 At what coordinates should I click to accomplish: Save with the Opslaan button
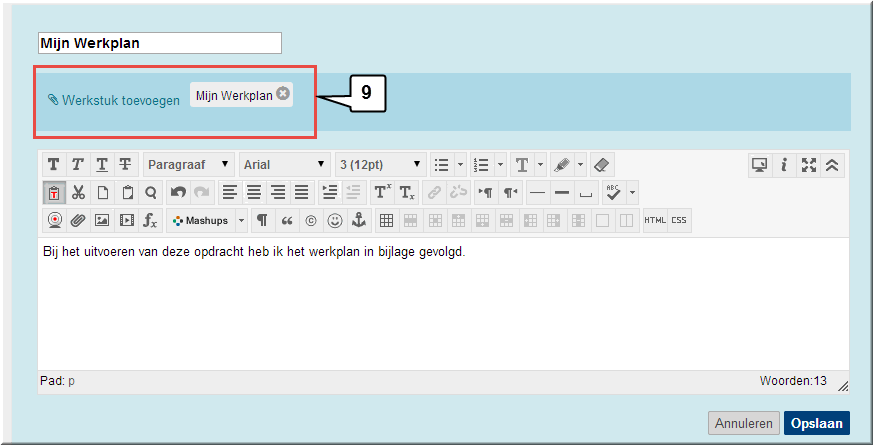[817, 423]
